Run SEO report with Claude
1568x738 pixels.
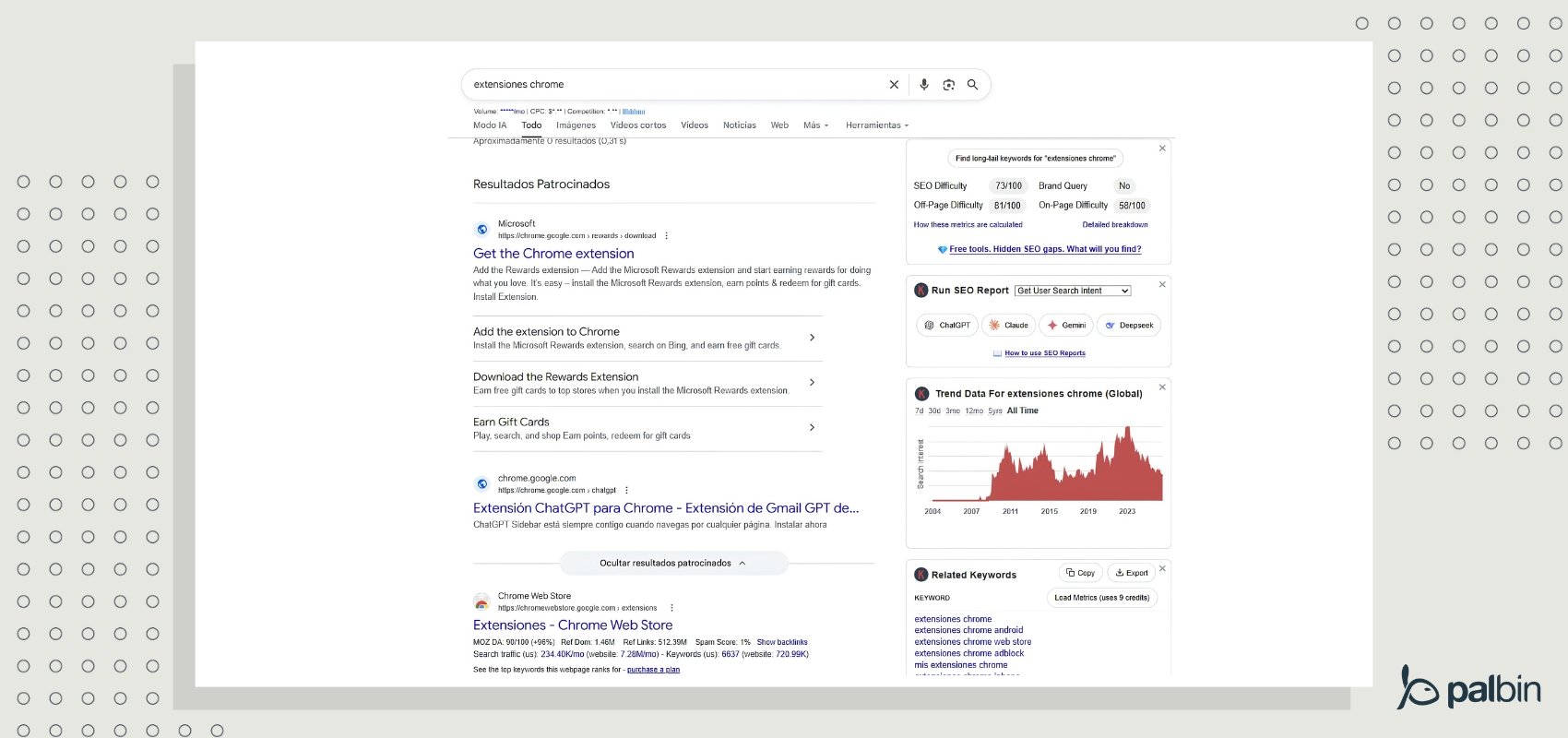[x=1008, y=326]
